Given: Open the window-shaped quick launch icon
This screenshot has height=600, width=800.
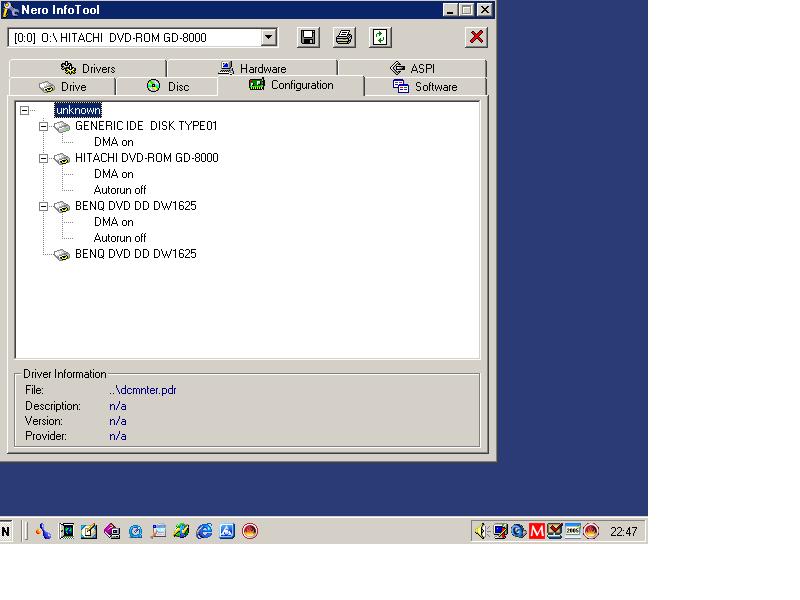Looking at the screenshot, I should [159, 531].
